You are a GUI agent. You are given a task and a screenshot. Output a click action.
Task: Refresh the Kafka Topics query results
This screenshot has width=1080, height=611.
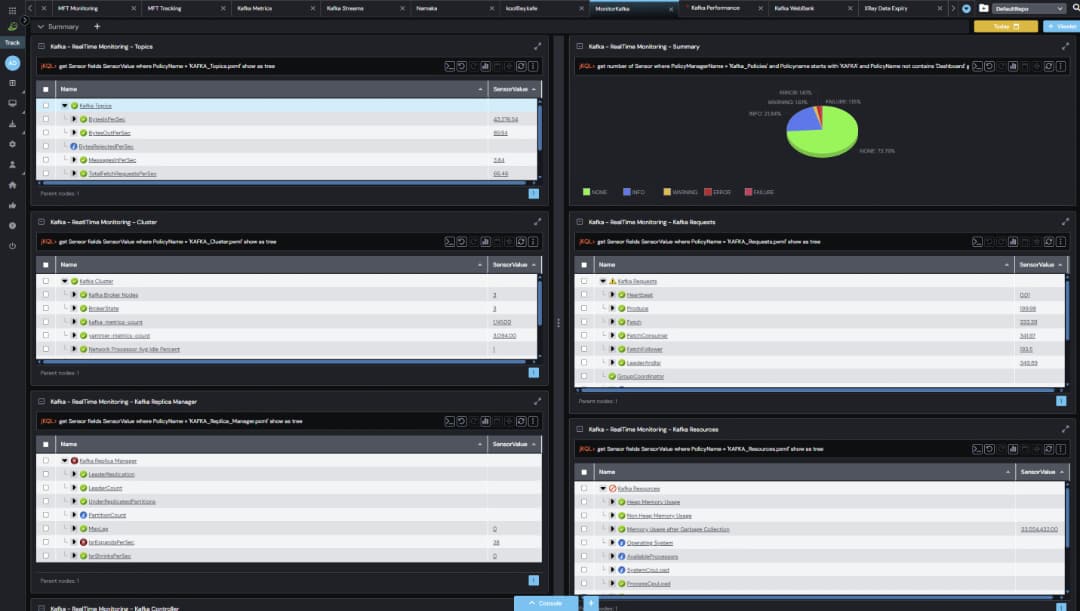[461, 66]
